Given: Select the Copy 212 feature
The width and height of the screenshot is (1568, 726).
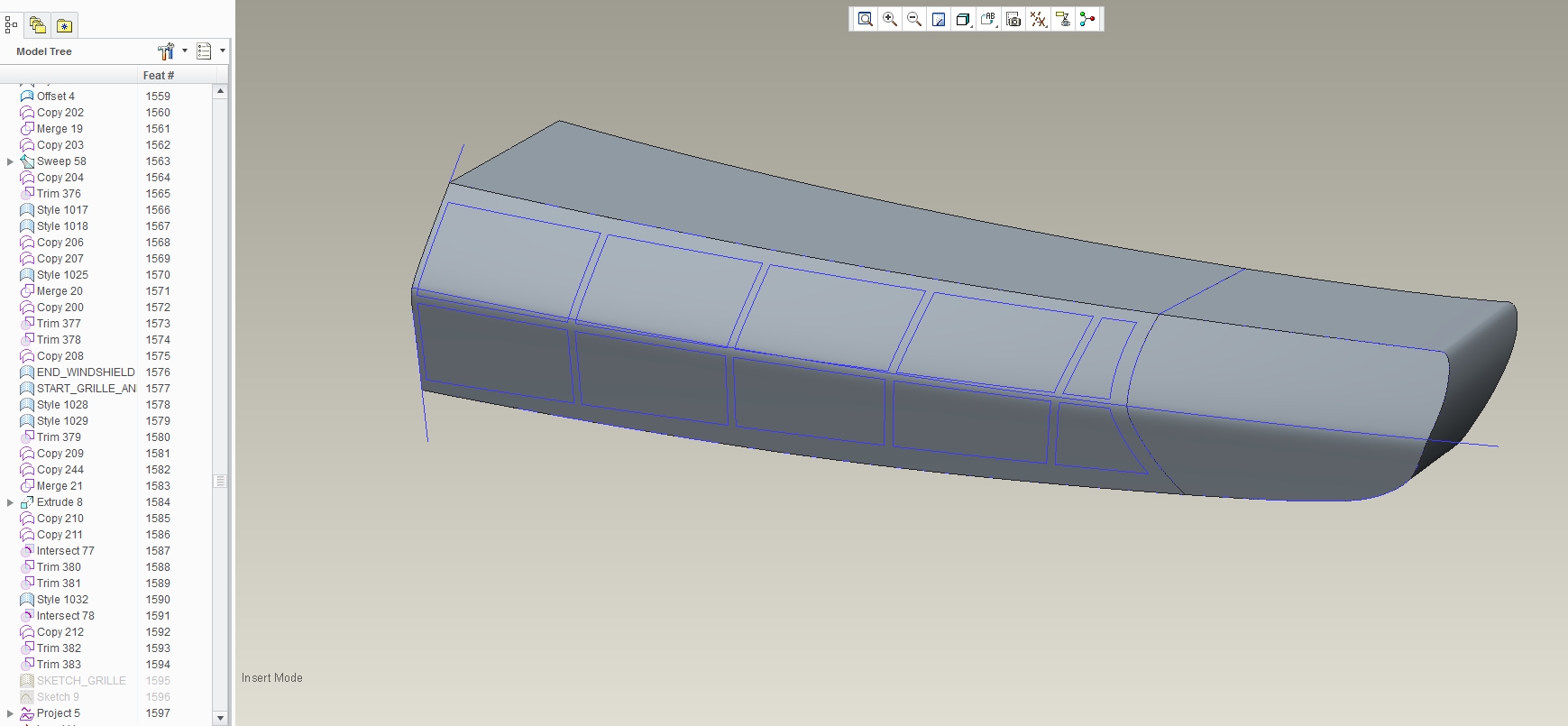Looking at the screenshot, I should 60,632.
